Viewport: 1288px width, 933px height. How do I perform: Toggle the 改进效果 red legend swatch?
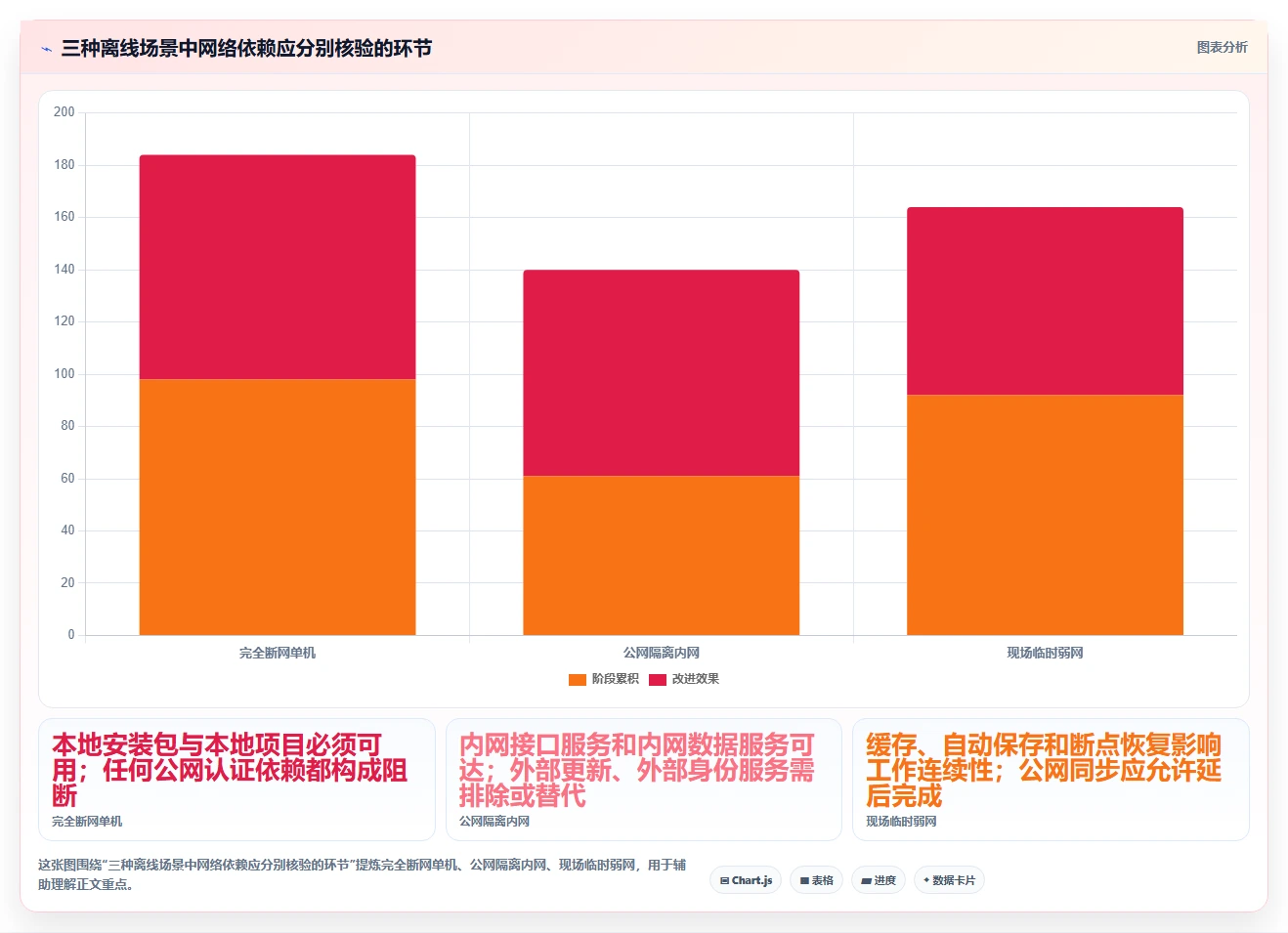point(658,679)
